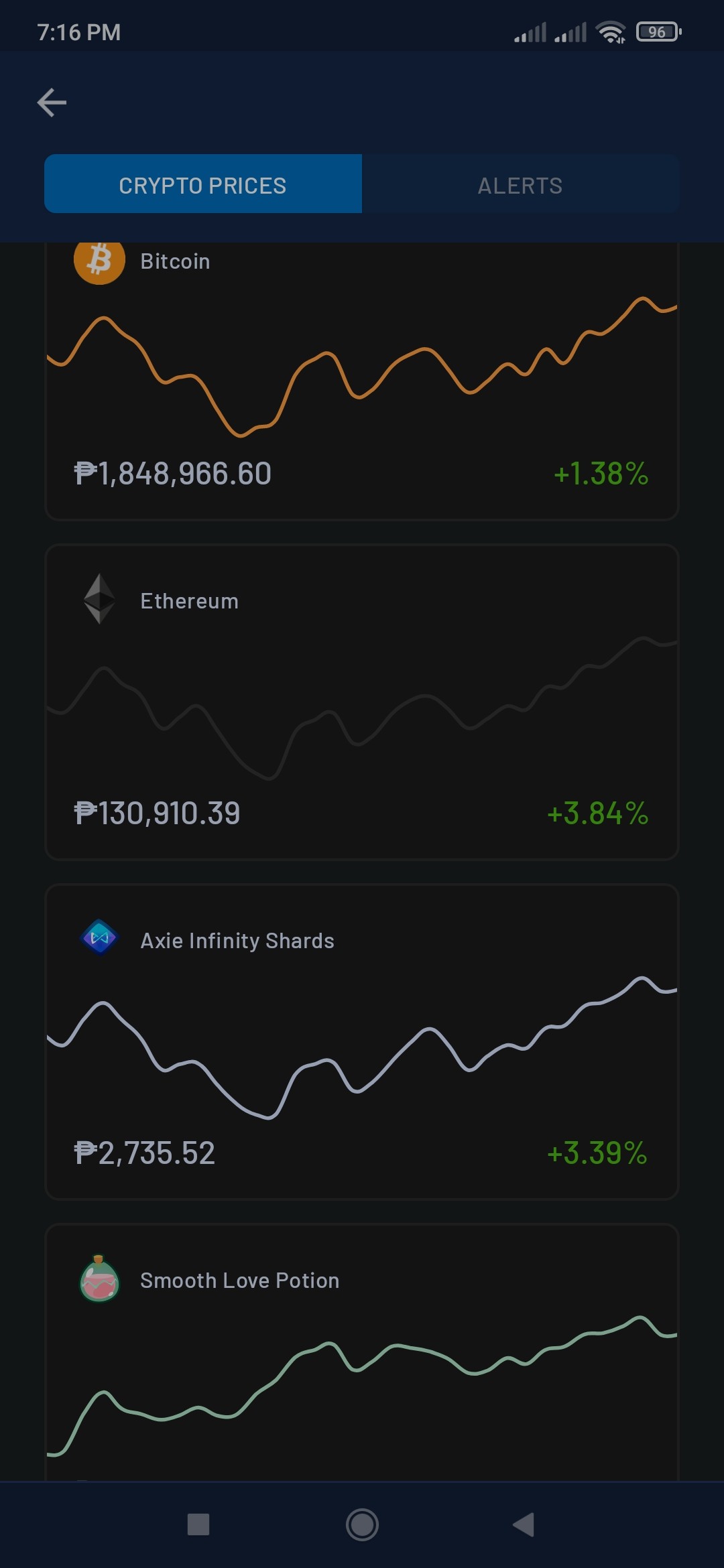Image resolution: width=724 pixels, height=1568 pixels.
Task: Tap the Axie Infinity +3.39% change
Action: pos(597,1153)
